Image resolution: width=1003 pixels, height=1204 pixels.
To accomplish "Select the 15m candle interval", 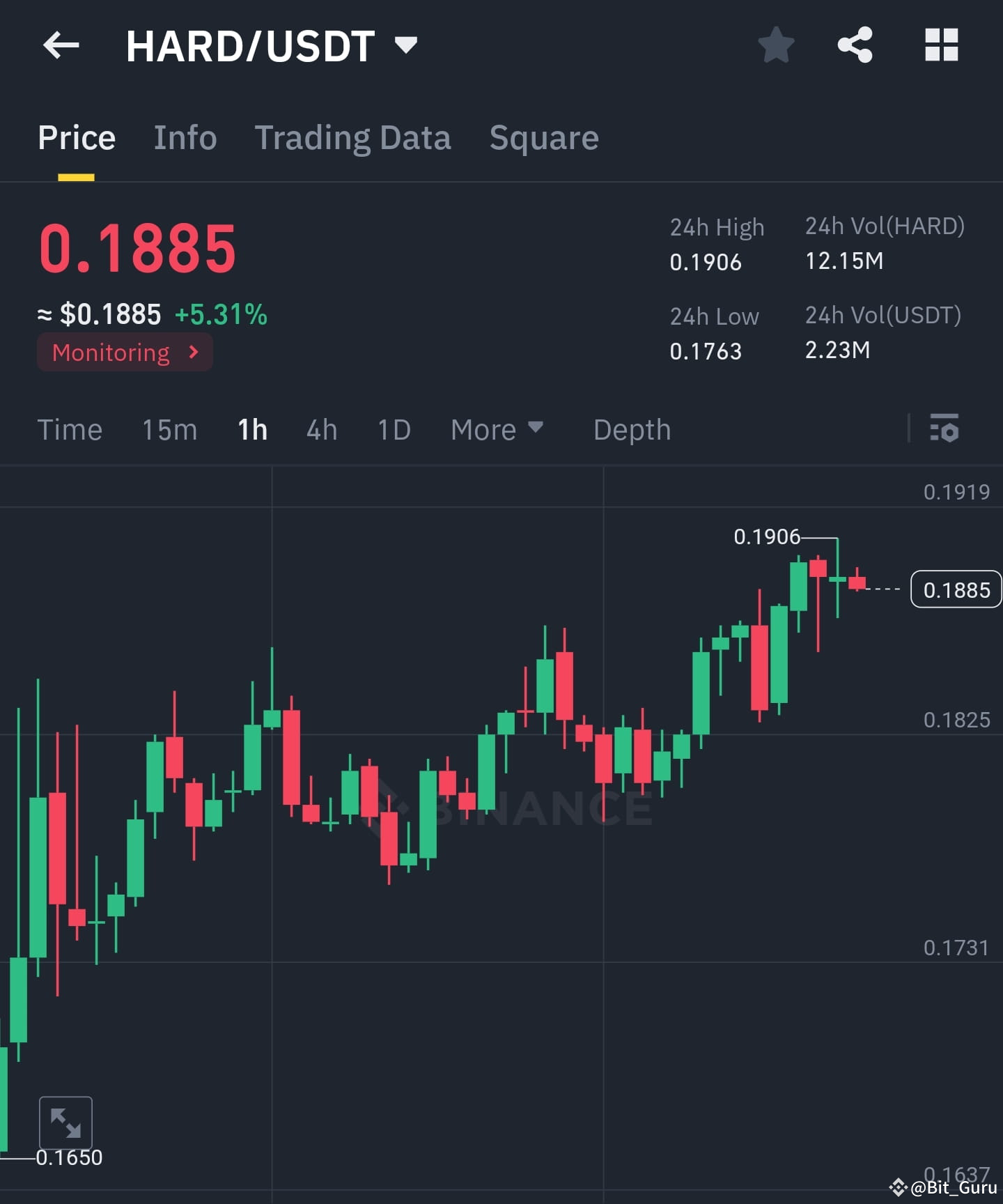I will click(169, 430).
